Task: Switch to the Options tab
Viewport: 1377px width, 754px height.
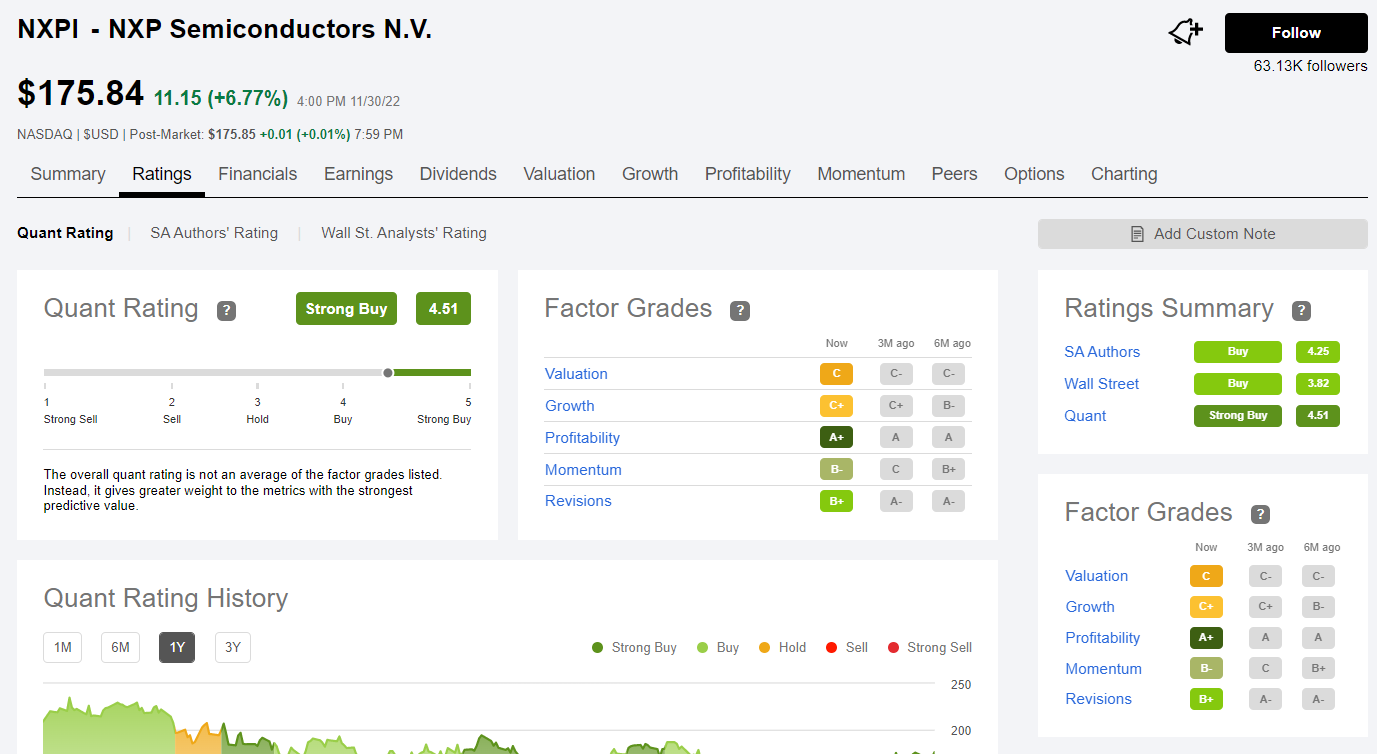Action: tap(1034, 174)
